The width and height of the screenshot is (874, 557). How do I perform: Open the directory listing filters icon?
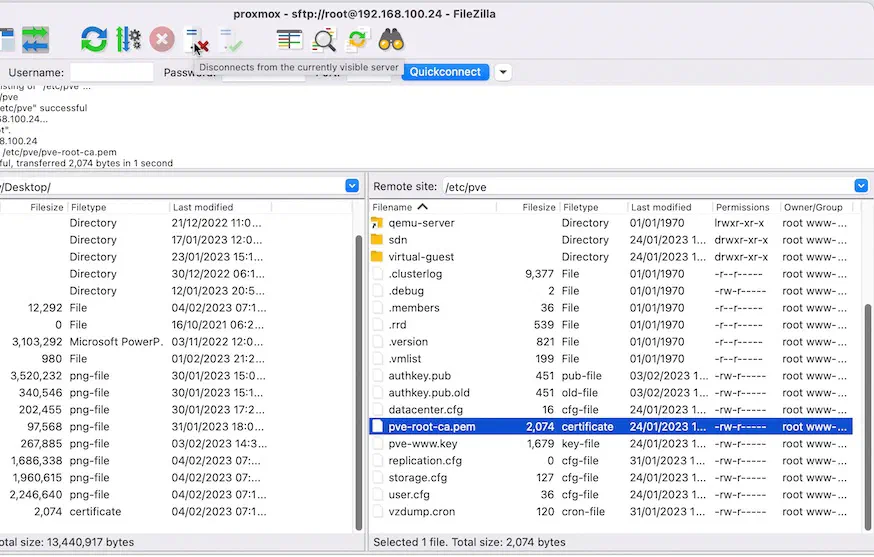[x=289, y=40]
